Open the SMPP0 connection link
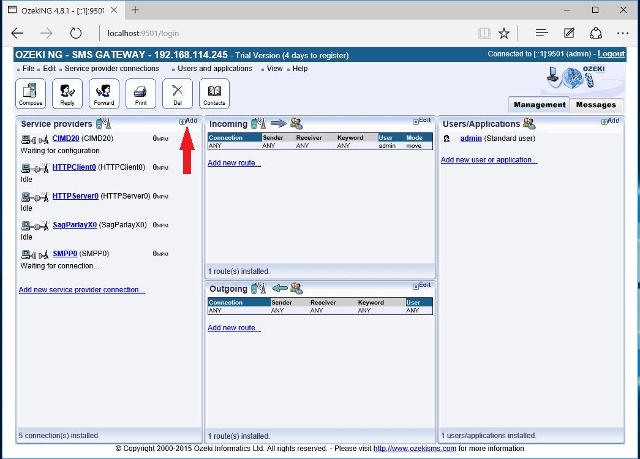Image resolution: width=640 pixels, height=459 pixels. (65, 253)
